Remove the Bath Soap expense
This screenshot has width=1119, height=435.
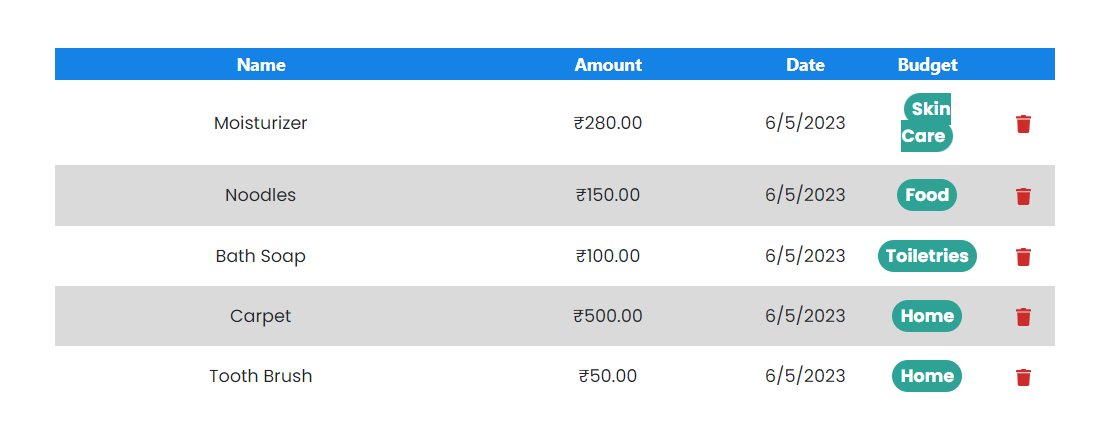point(1023,257)
